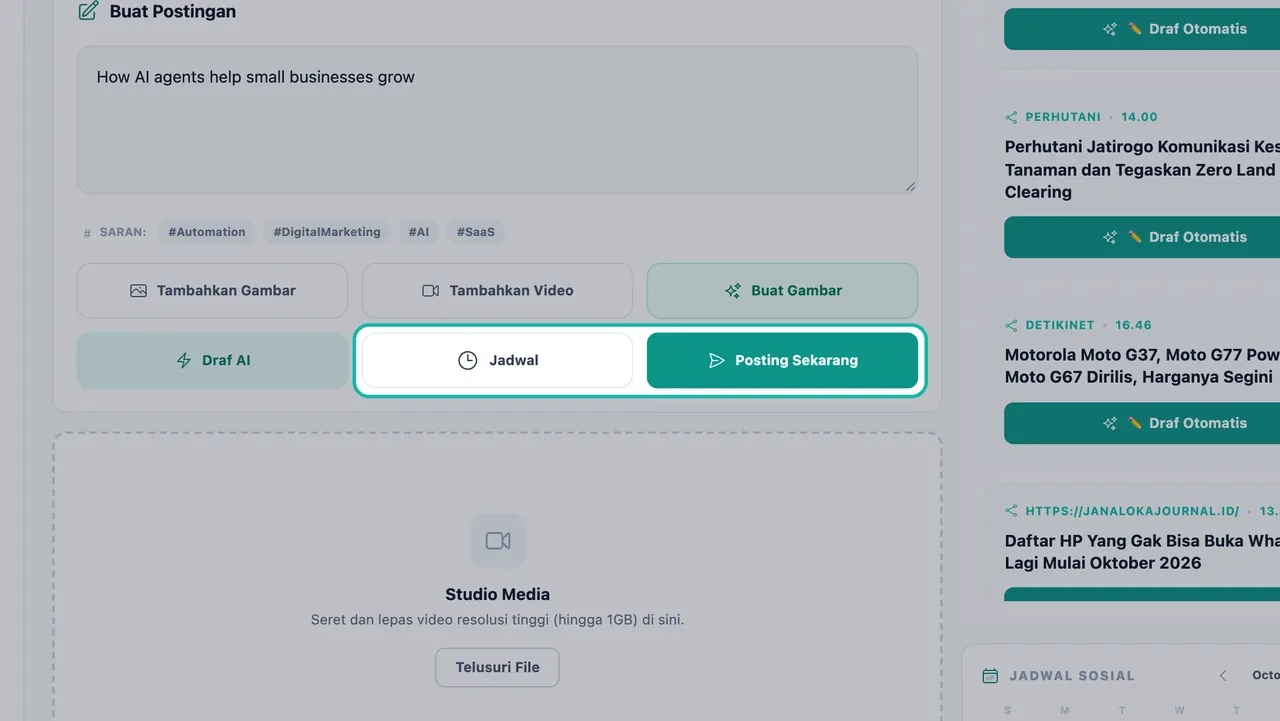Click the Telusuri File button
The height and width of the screenshot is (721, 1280).
[x=497, y=667]
